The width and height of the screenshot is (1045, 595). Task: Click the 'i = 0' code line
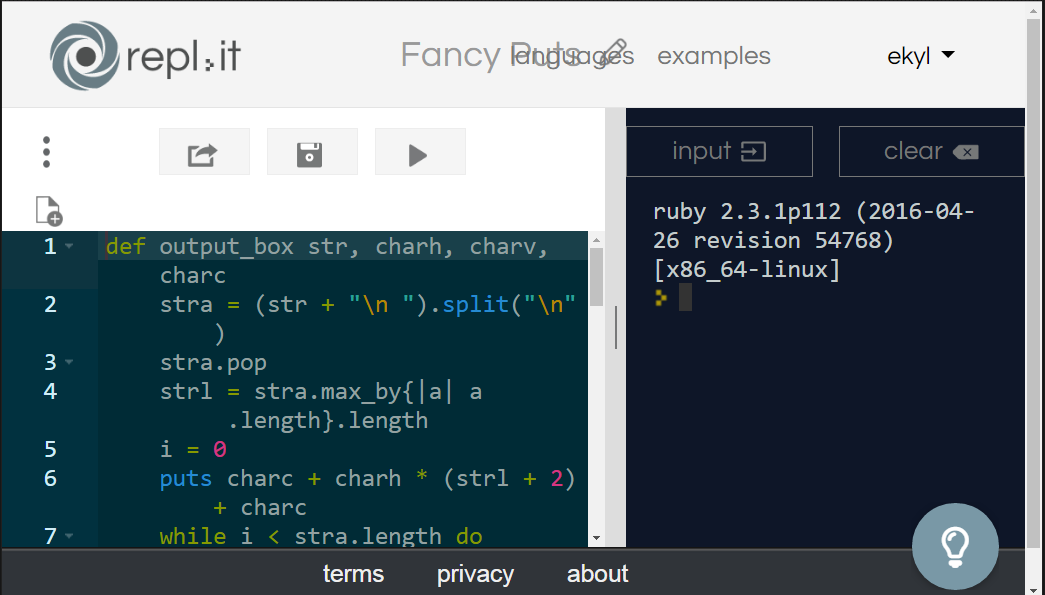193,449
